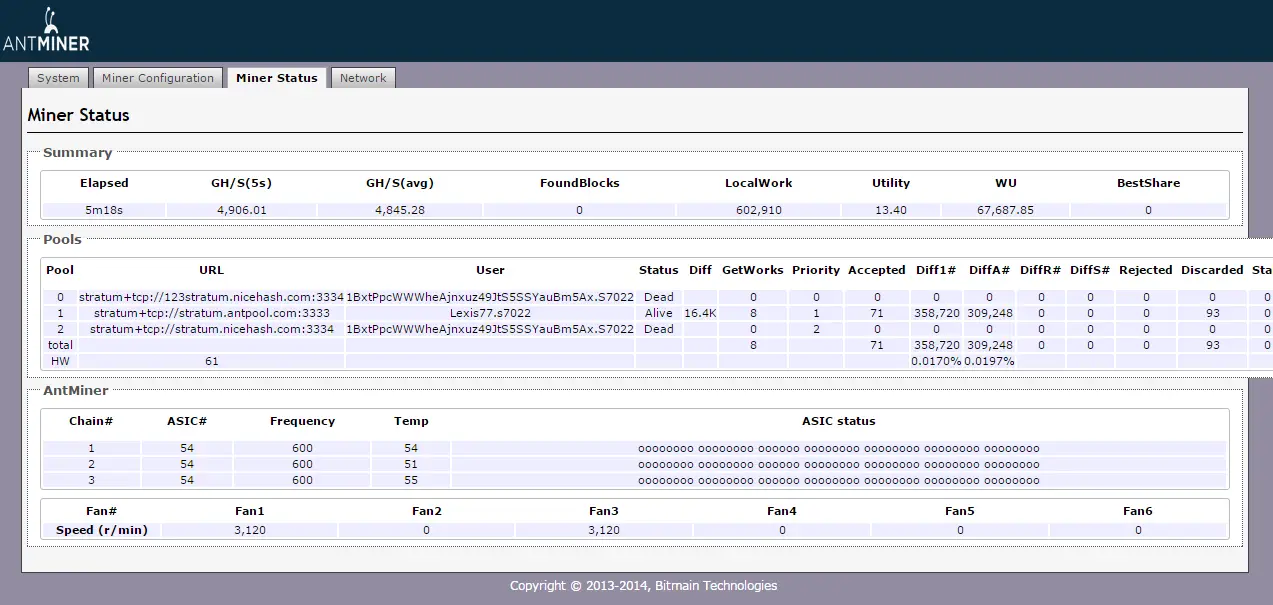This screenshot has width=1273, height=605.
Task: Select chain 2 temperature value 51
Action: tap(411, 465)
